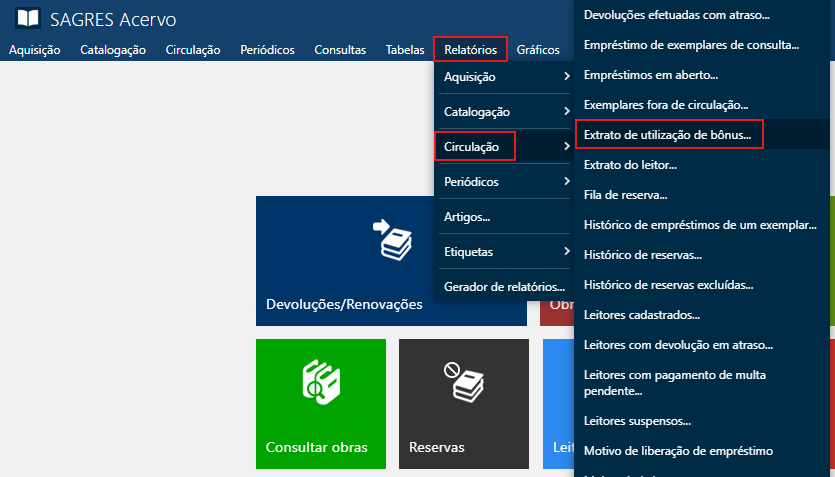Viewport: 835px width, 477px height.
Task: Open the Tabelas menu
Action: click(x=405, y=49)
